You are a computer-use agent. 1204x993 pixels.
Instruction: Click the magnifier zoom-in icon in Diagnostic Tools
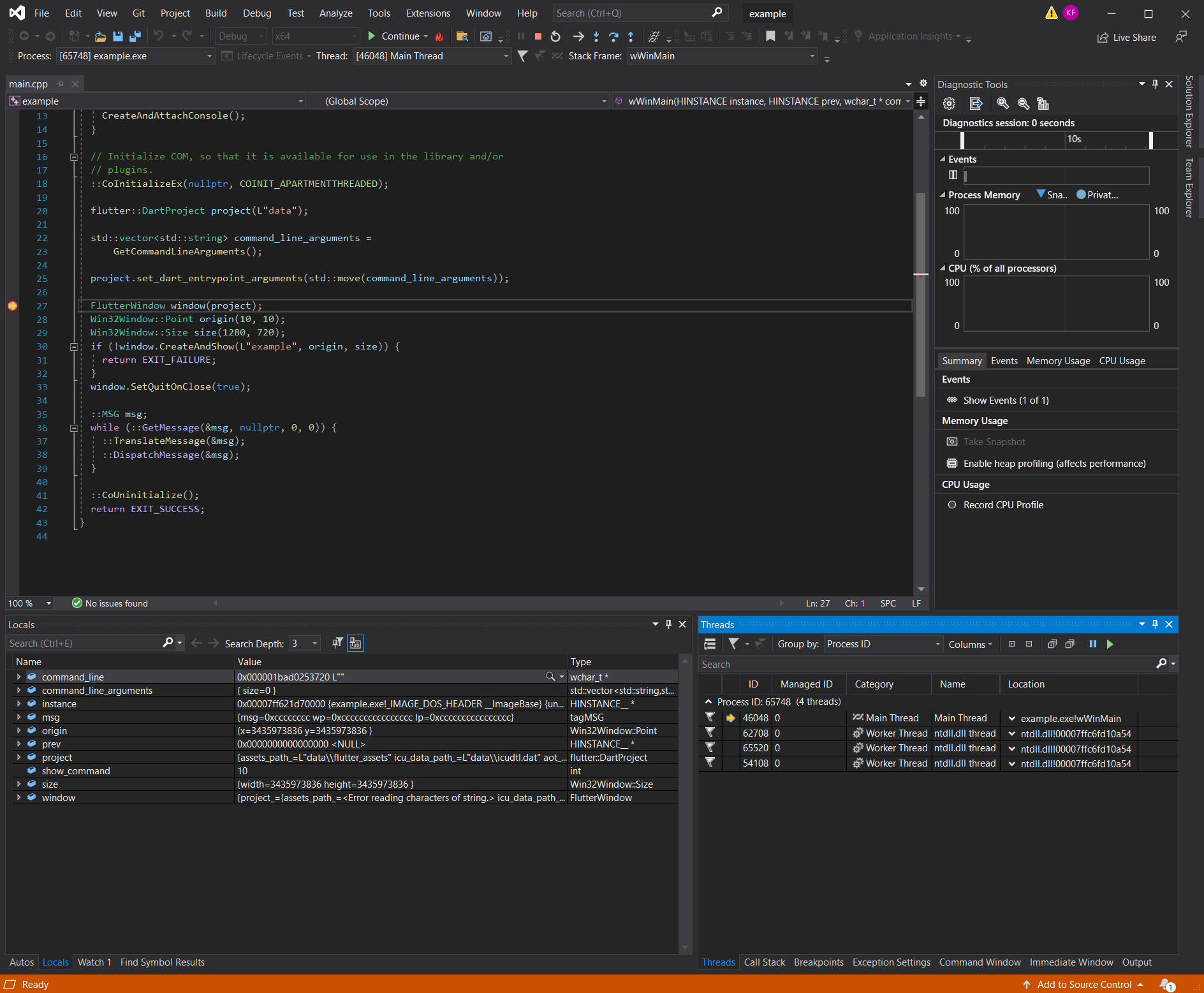click(1002, 103)
